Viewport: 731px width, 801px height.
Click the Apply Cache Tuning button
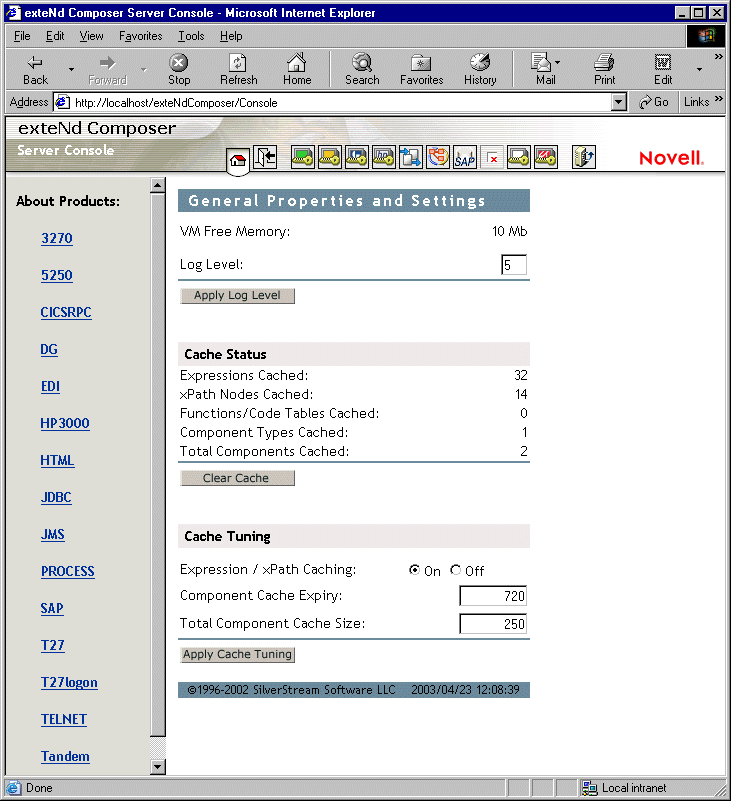pyautogui.click(x=238, y=654)
